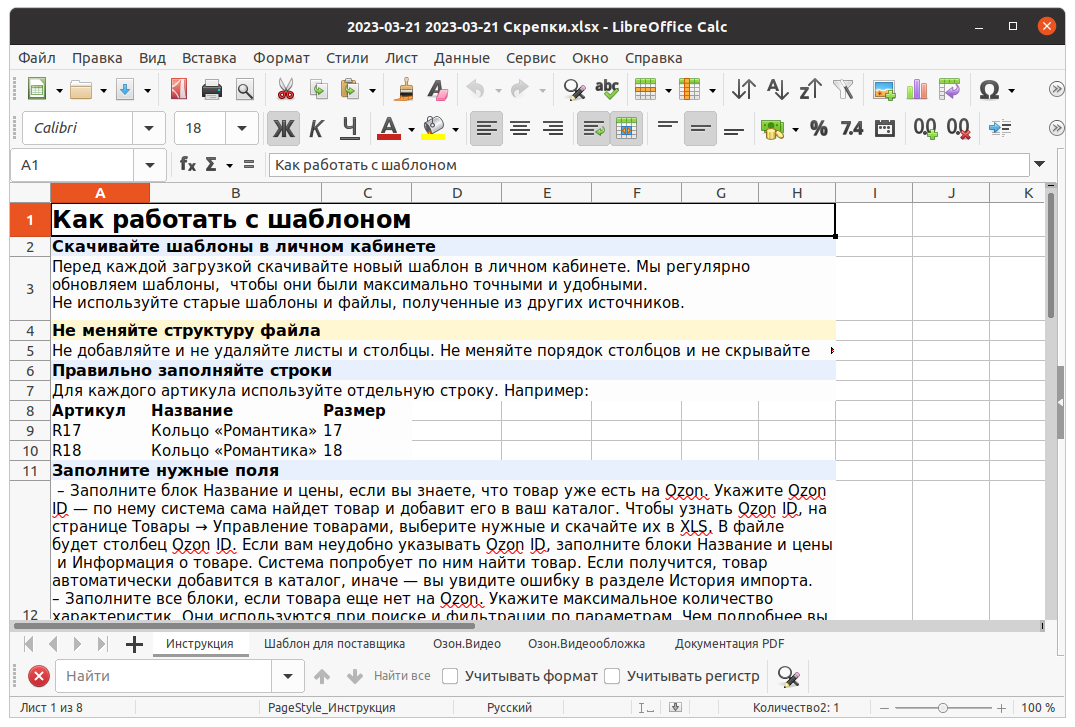1075x727 pixels.
Task: Add Decimal Place icon
Action: tap(926, 128)
